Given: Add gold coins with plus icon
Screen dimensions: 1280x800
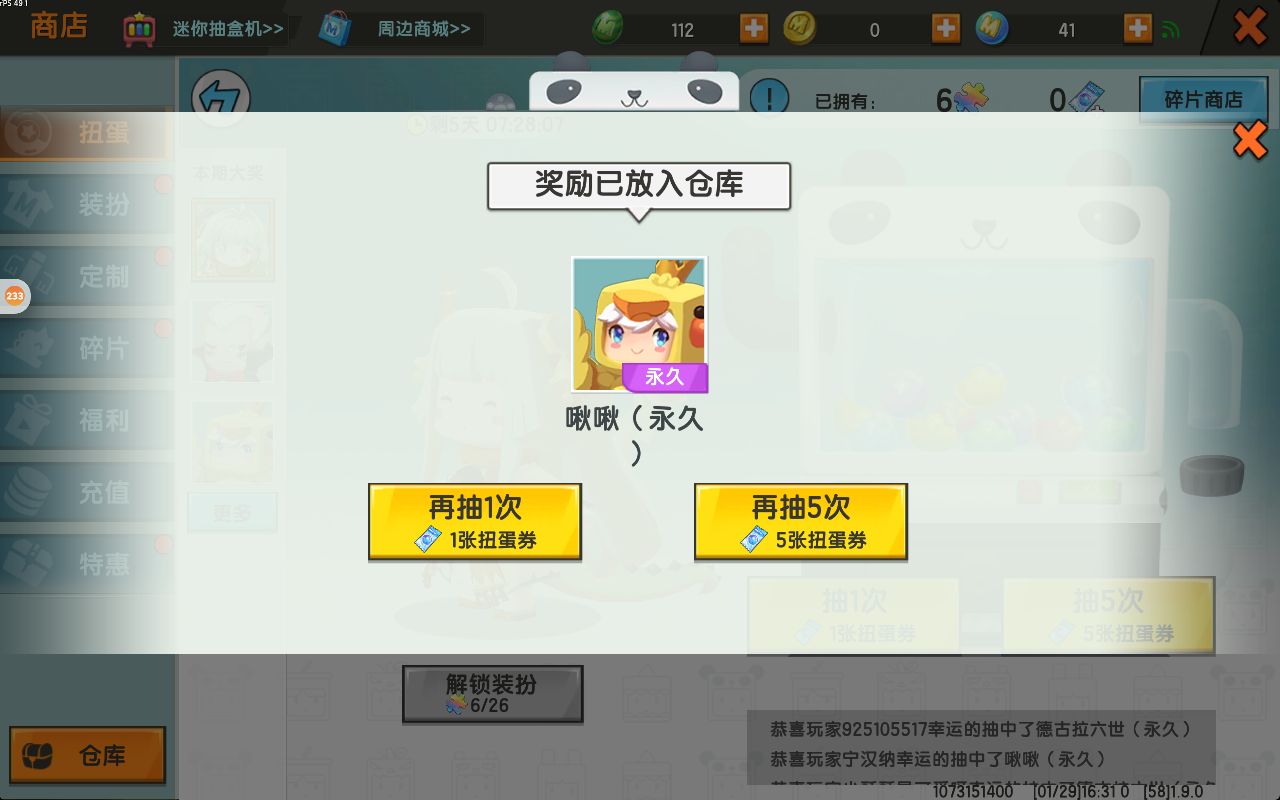Looking at the screenshot, I should click(x=946, y=29).
